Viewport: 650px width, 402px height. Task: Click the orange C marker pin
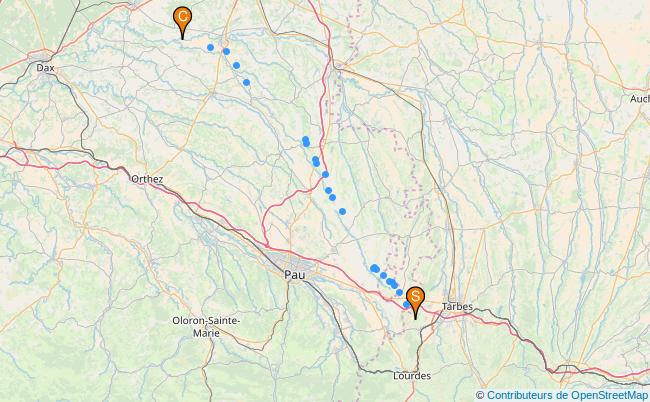pyautogui.click(x=182, y=23)
